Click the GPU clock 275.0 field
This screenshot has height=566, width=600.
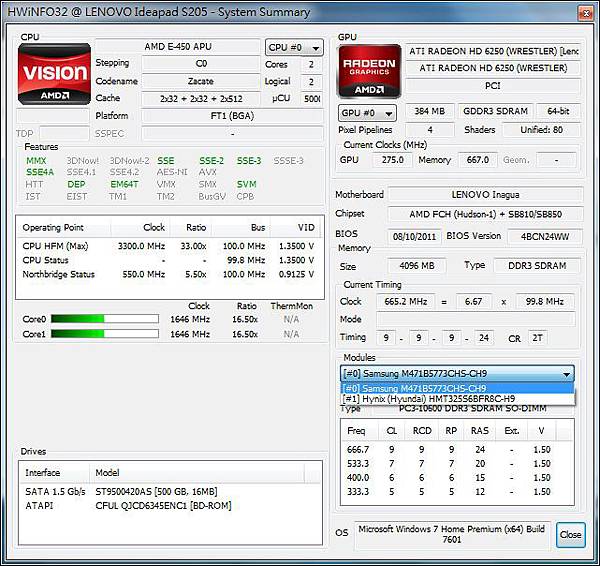(393, 160)
